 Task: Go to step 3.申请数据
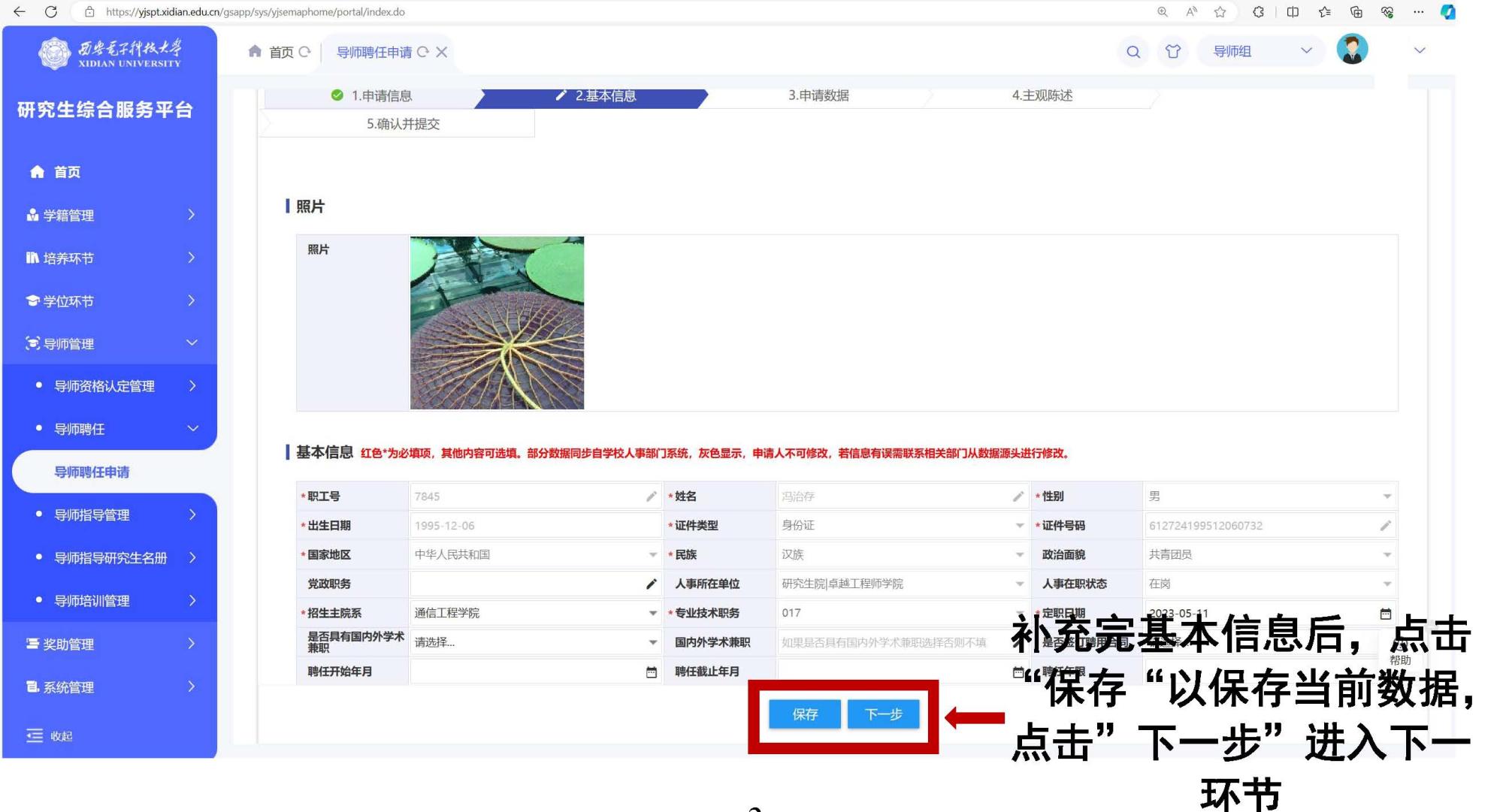tap(818, 95)
